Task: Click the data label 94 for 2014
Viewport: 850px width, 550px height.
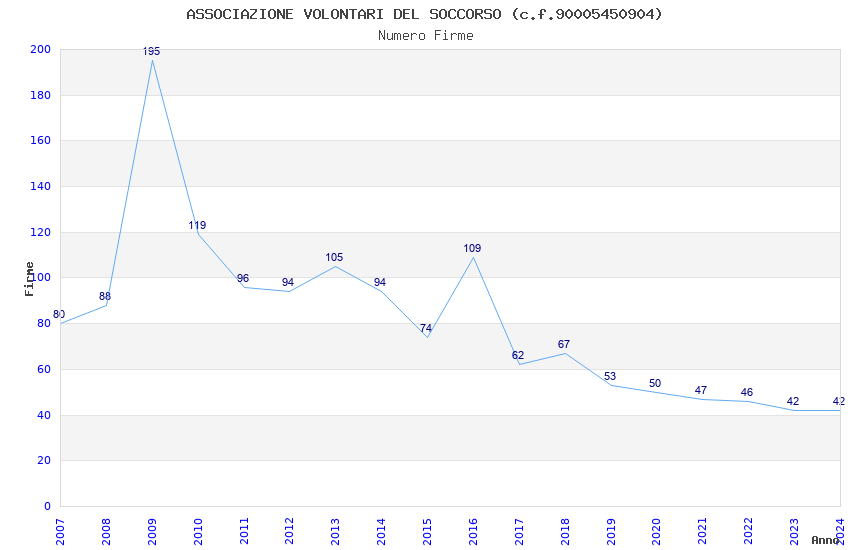Action: tap(379, 282)
